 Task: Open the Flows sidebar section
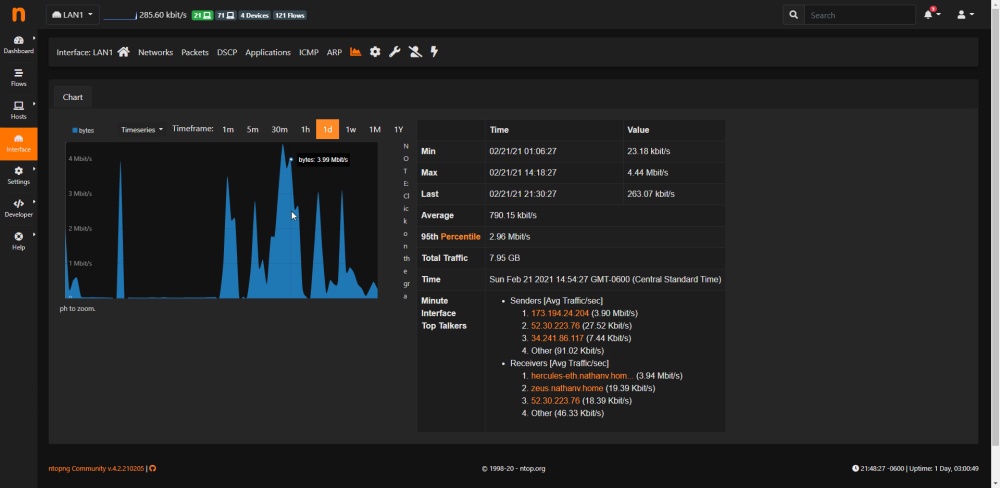pos(18,77)
